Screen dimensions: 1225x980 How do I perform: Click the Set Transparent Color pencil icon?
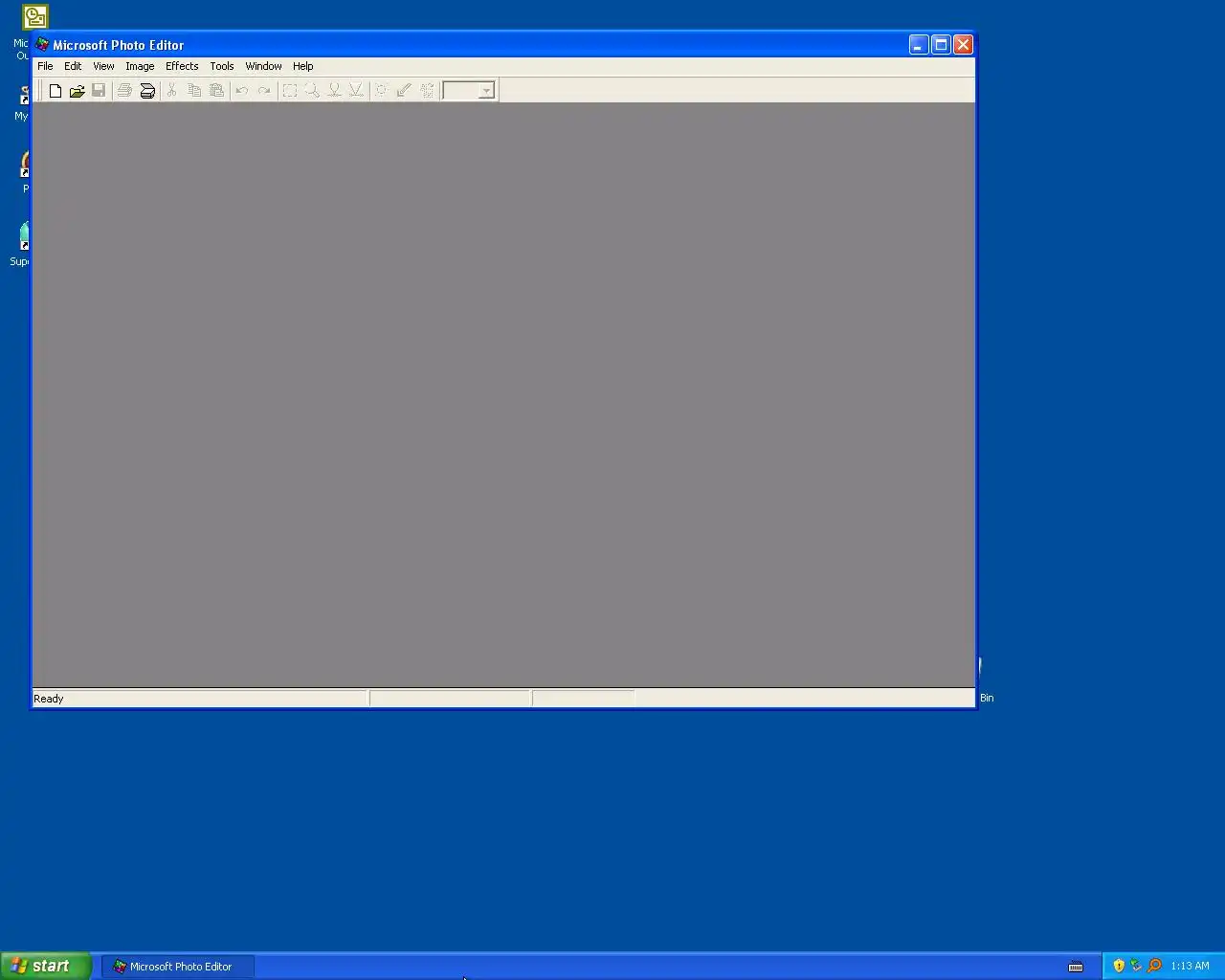(404, 91)
